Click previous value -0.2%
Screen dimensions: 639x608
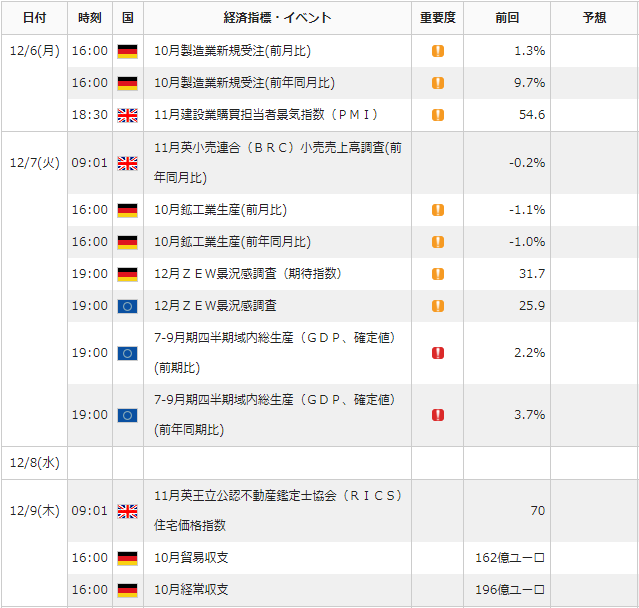pos(527,163)
